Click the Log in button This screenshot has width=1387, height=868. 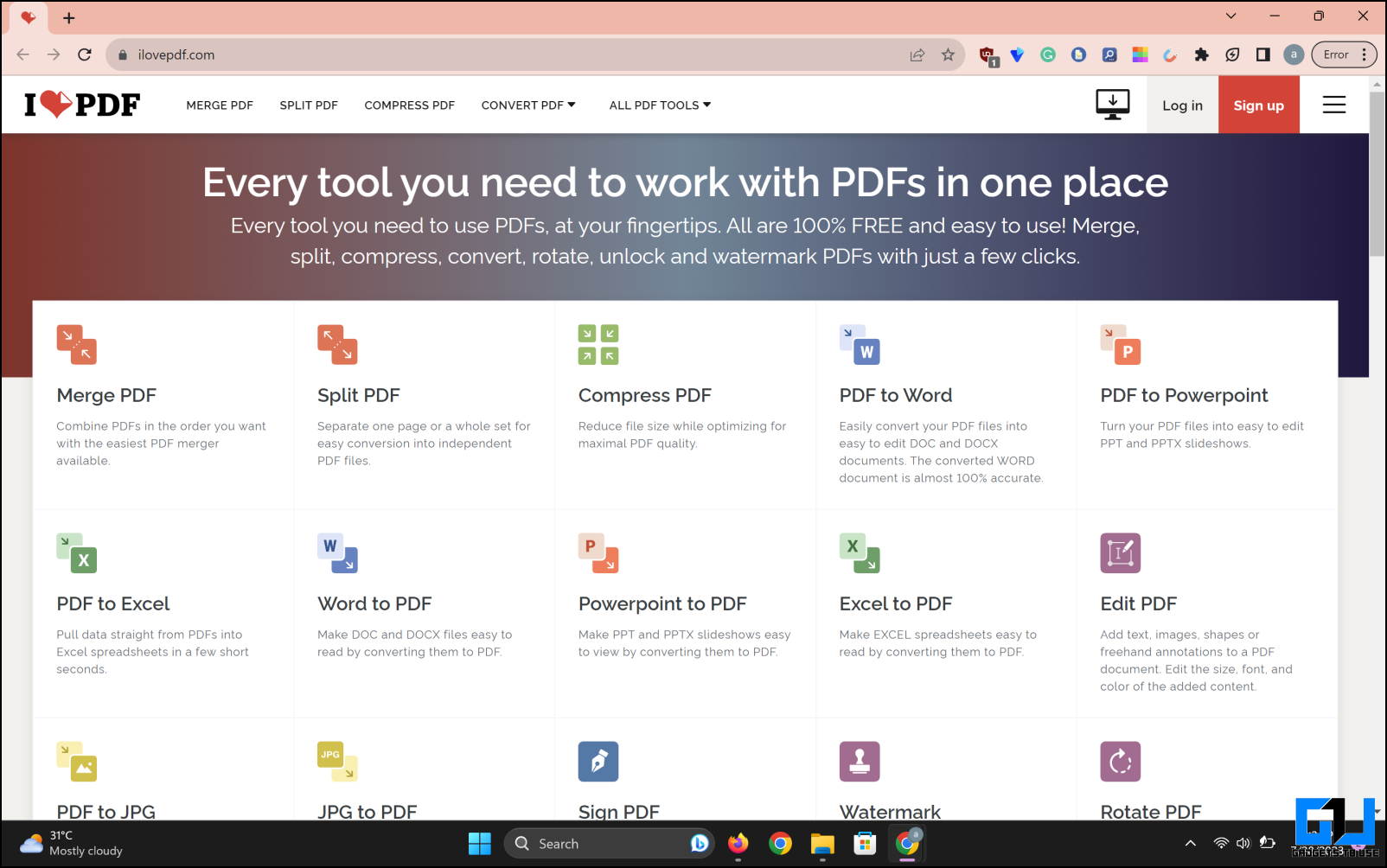click(x=1182, y=105)
